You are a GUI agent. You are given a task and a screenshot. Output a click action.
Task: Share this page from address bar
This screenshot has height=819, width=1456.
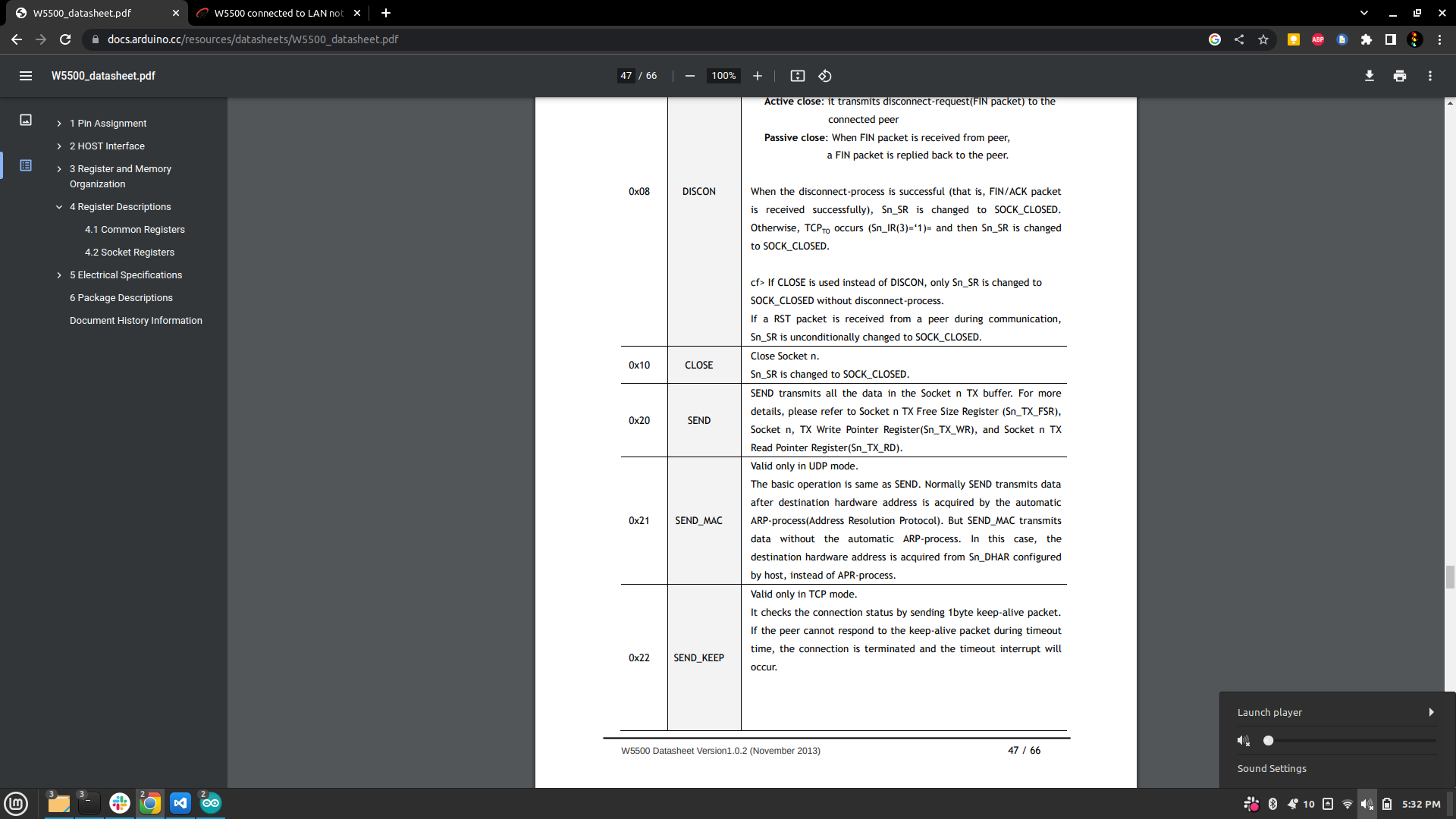(x=1239, y=39)
